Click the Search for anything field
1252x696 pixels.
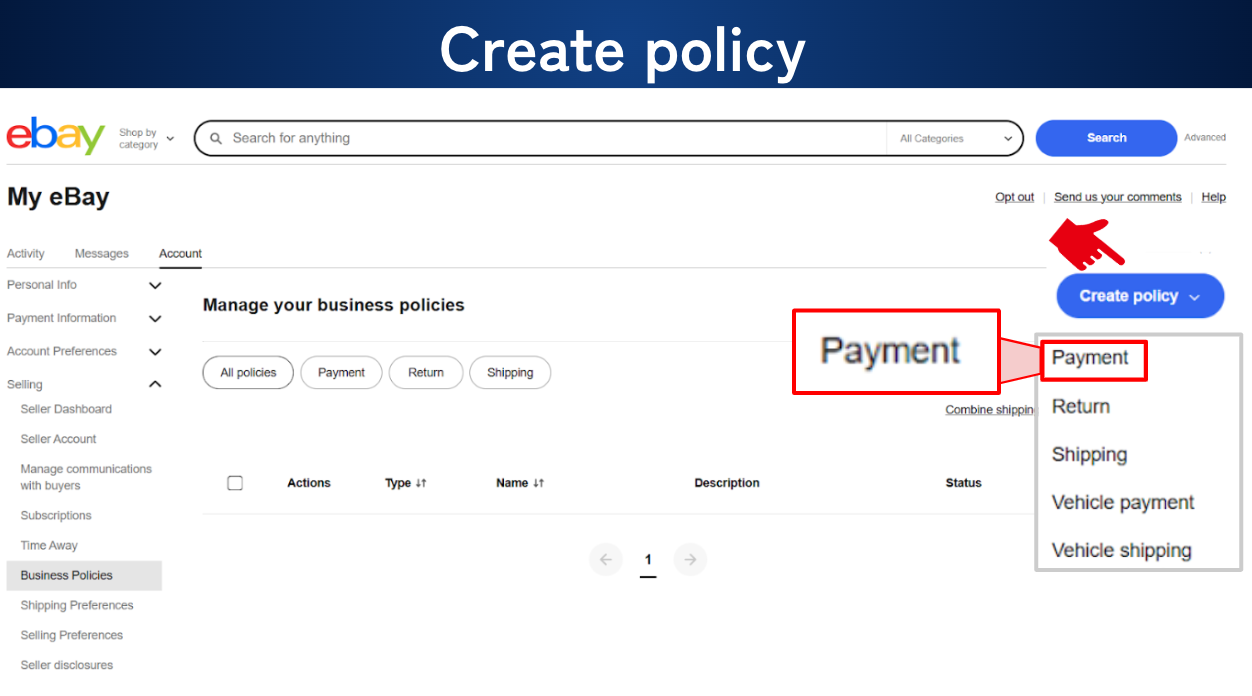point(550,139)
